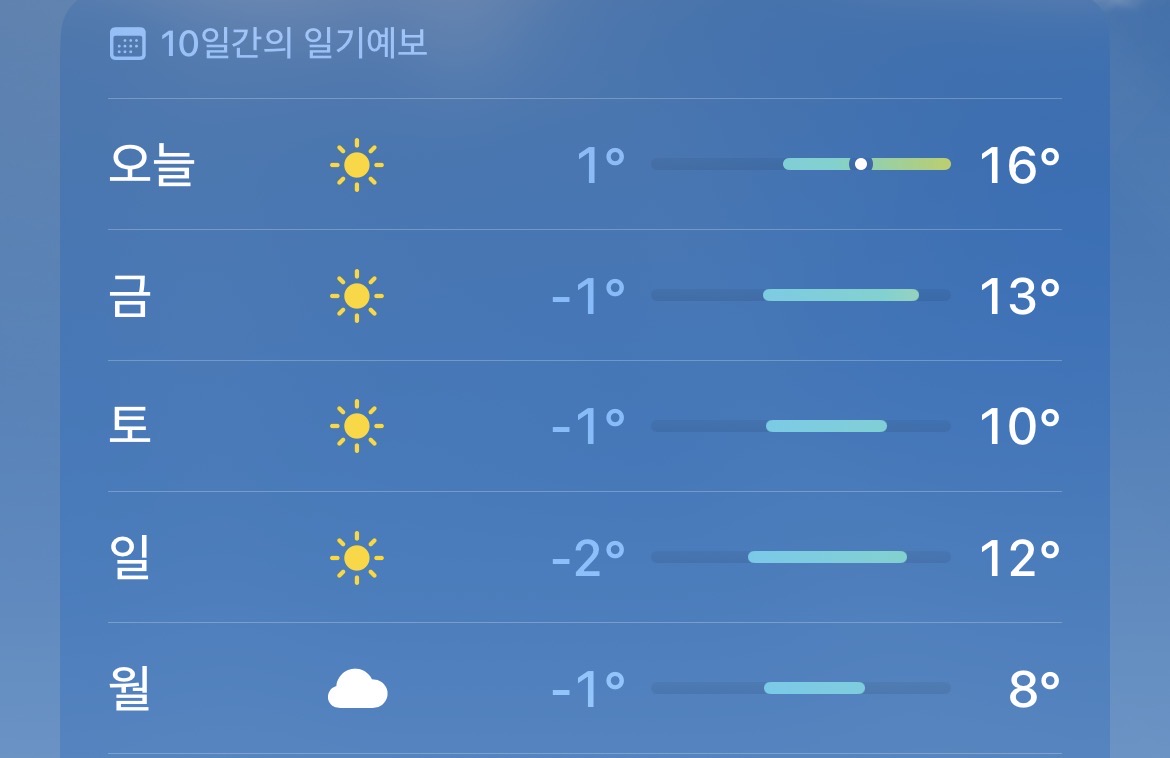Tap the 토 day label
The image size is (1170, 758).
(129, 427)
